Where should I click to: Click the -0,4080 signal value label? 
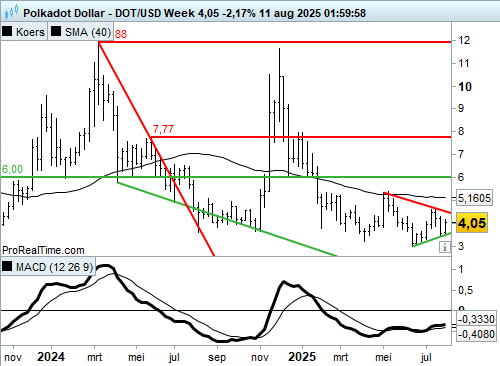pyautogui.click(x=476, y=333)
